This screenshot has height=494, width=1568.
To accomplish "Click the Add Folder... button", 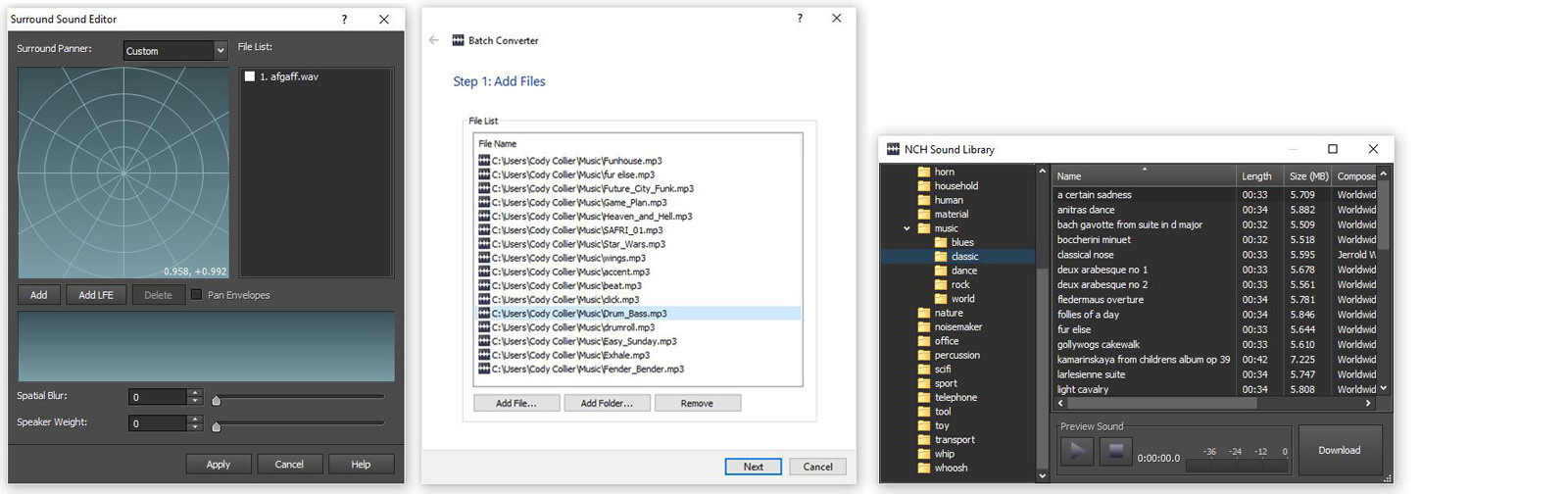I will point(607,403).
